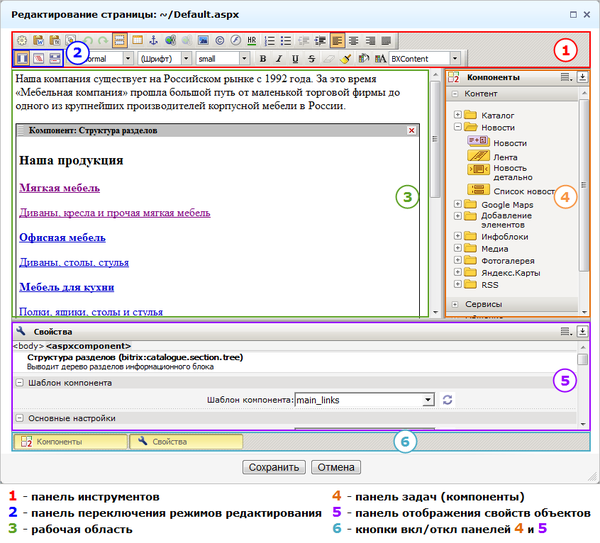Image resolution: width=600 pixels, height=543 pixels.
Task: Toggle strikethrough formatting S
Action: (311, 59)
